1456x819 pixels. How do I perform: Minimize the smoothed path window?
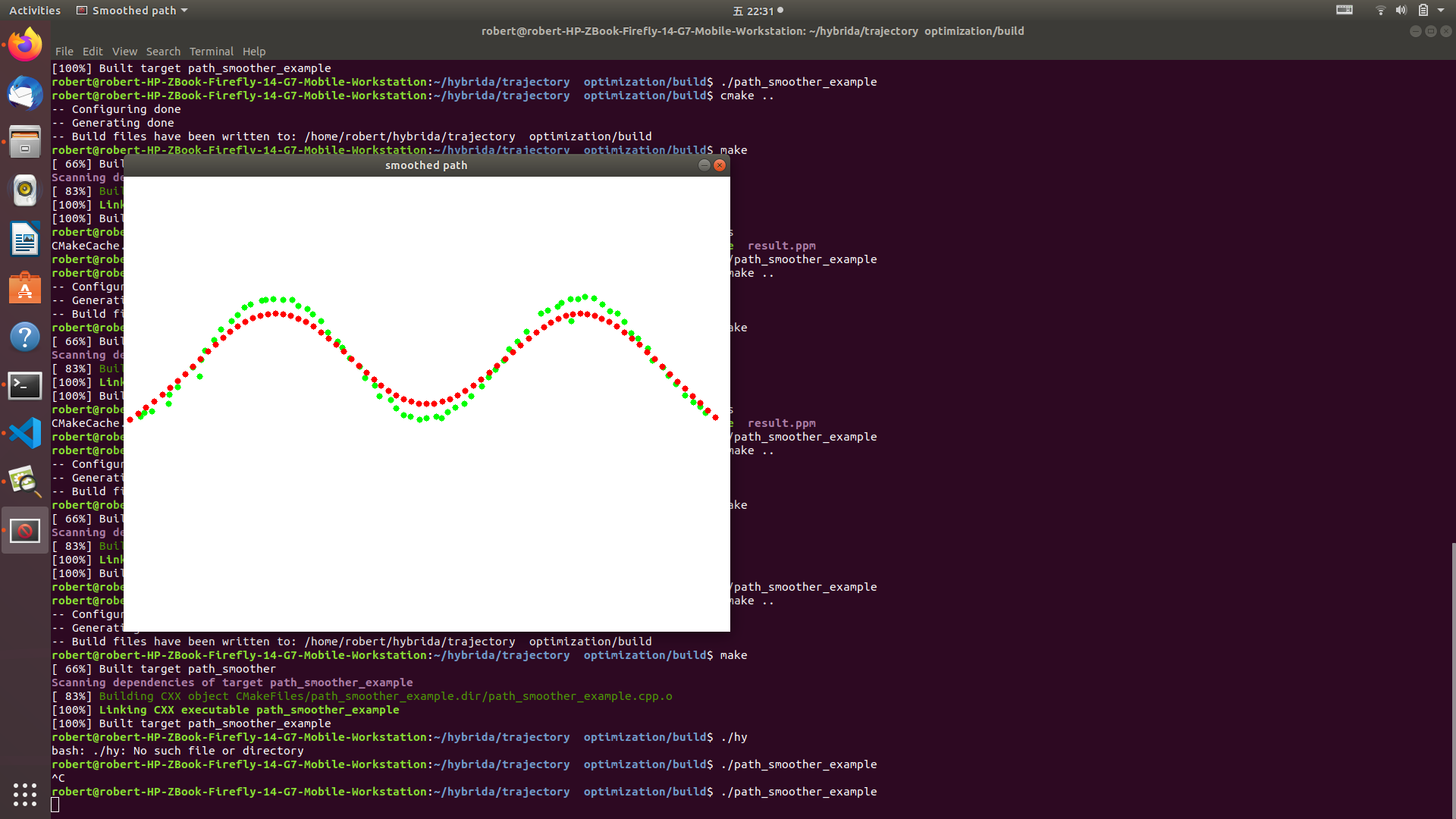tap(704, 165)
